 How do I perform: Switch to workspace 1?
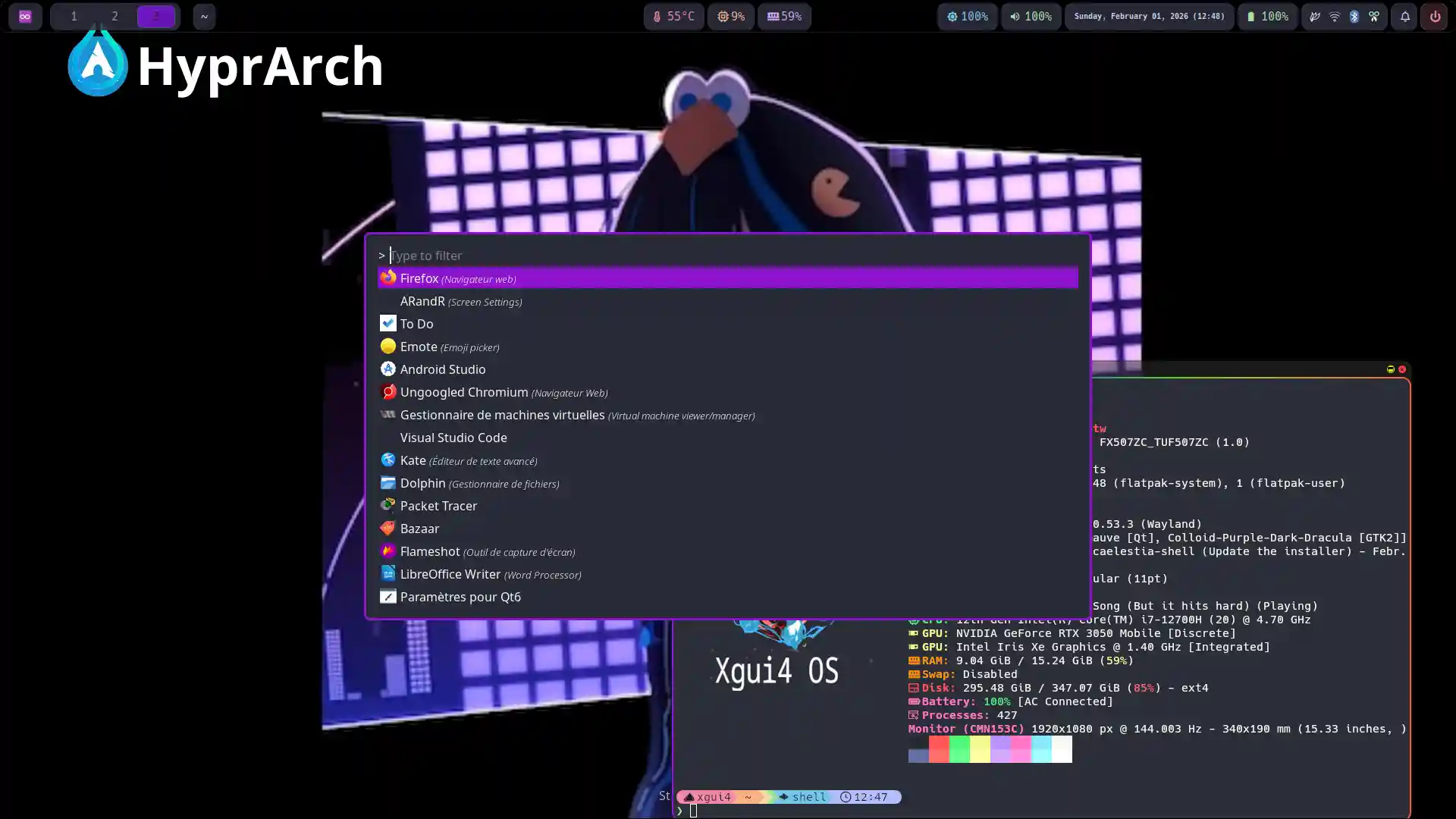pyautogui.click(x=74, y=16)
